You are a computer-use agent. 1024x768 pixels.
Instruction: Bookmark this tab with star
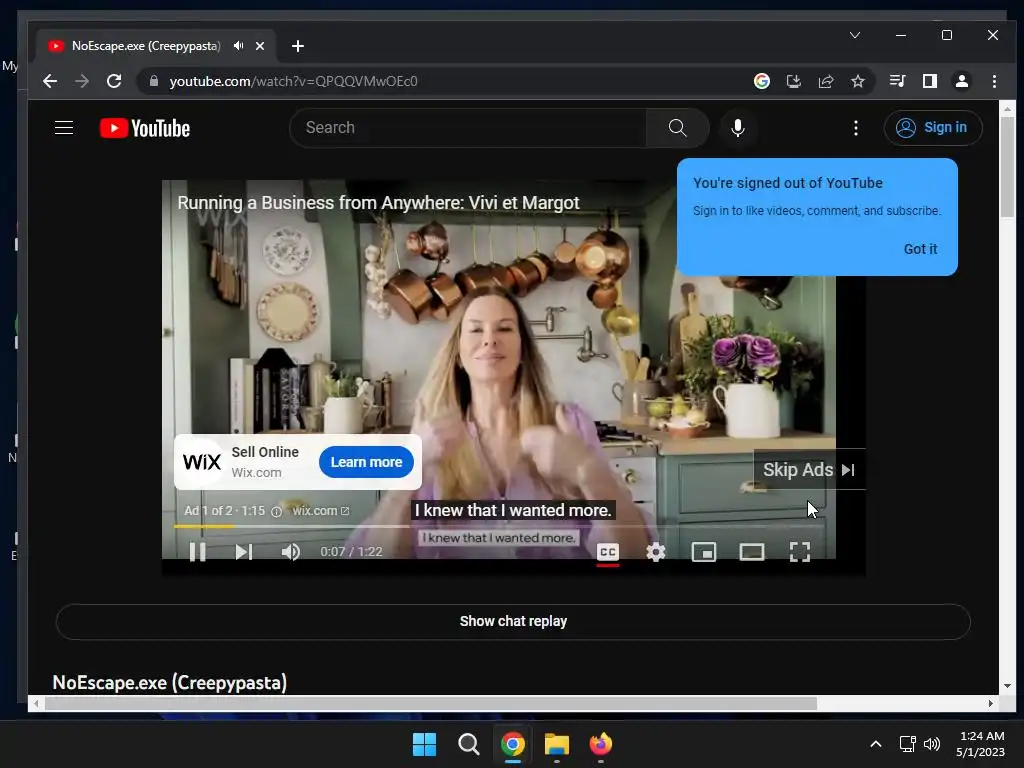point(857,81)
